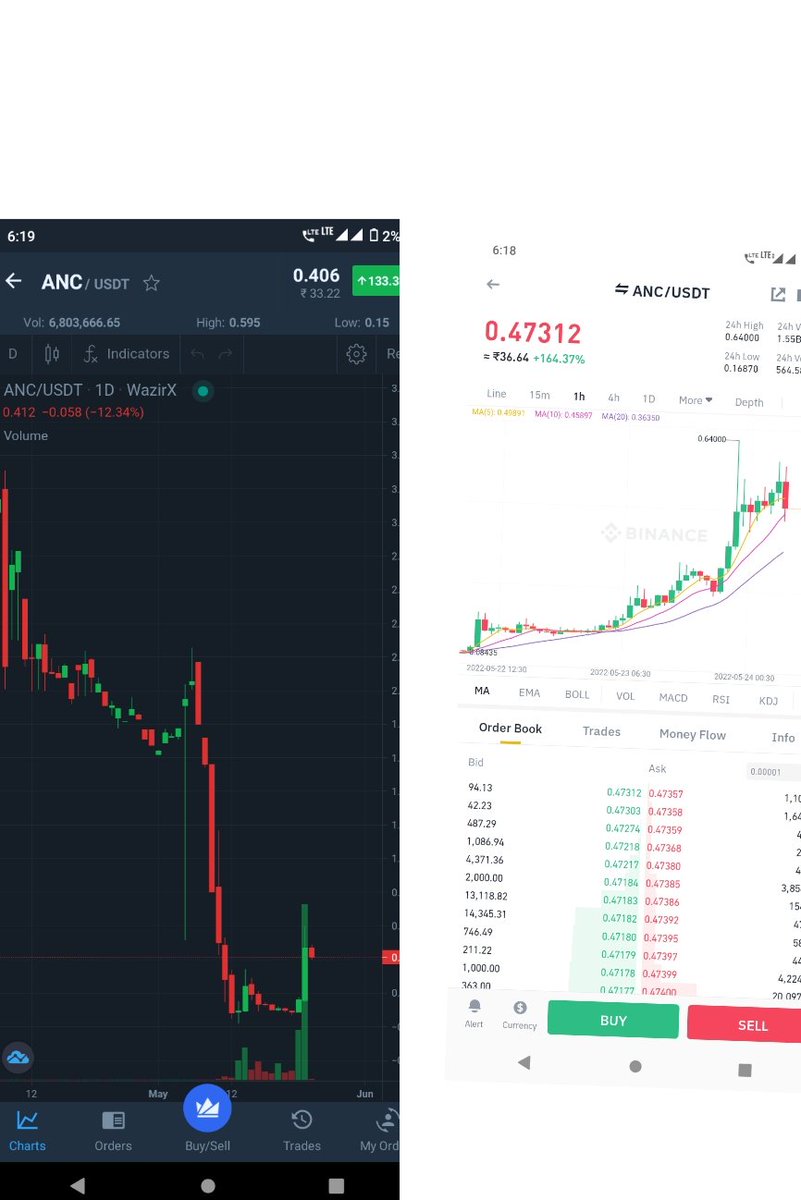Tap the back arrow in Binance header
Viewport: 801px width, 1200px height.
click(x=492, y=285)
